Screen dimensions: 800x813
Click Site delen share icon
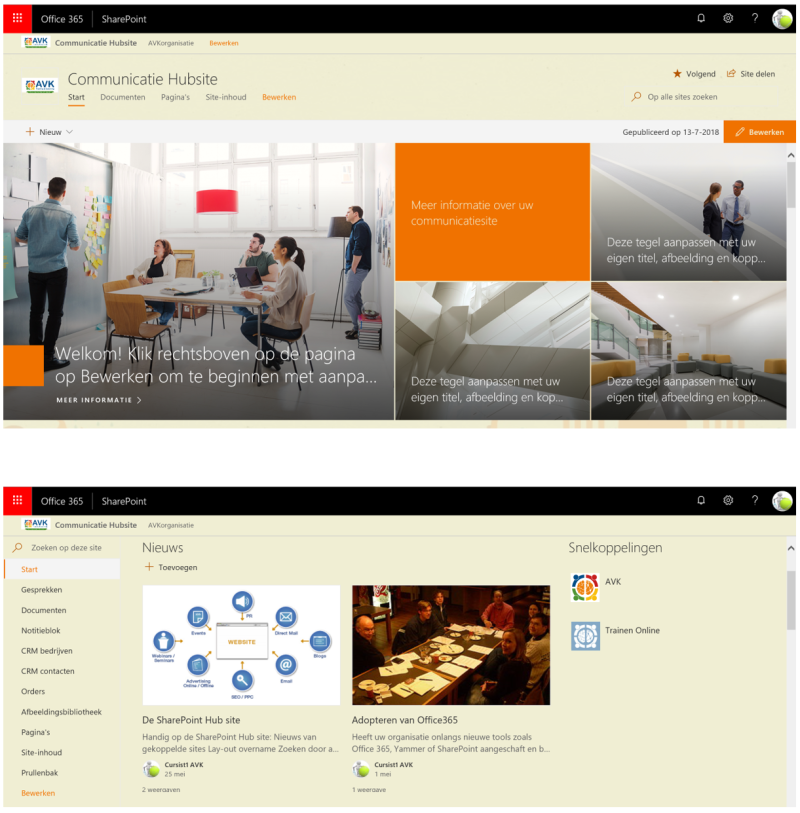tap(731, 74)
